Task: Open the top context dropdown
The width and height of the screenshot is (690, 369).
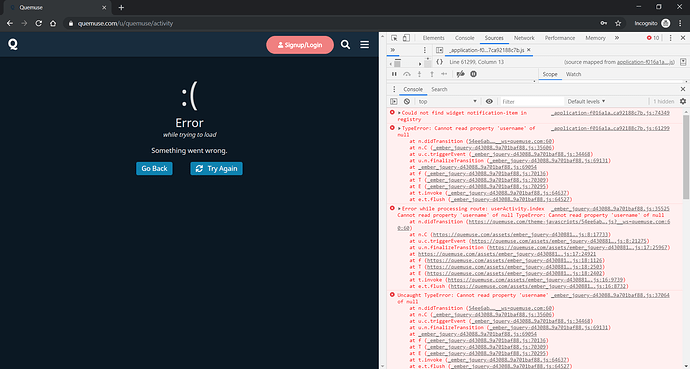Action: pos(448,102)
